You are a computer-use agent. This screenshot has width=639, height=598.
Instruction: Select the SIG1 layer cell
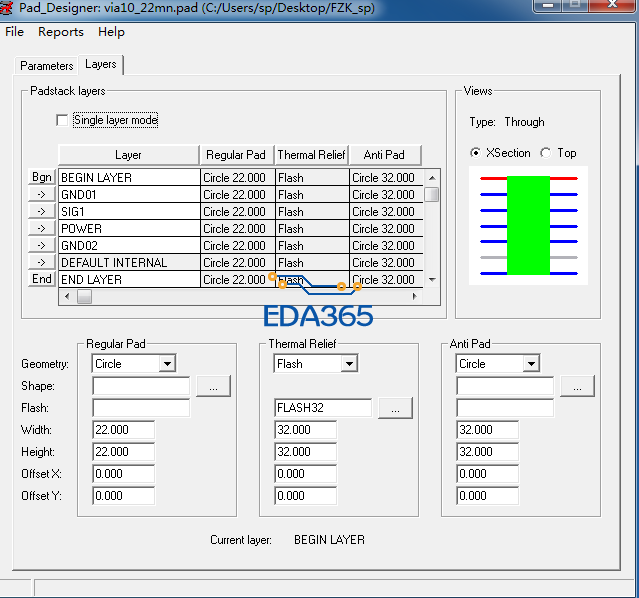(x=129, y=212)
